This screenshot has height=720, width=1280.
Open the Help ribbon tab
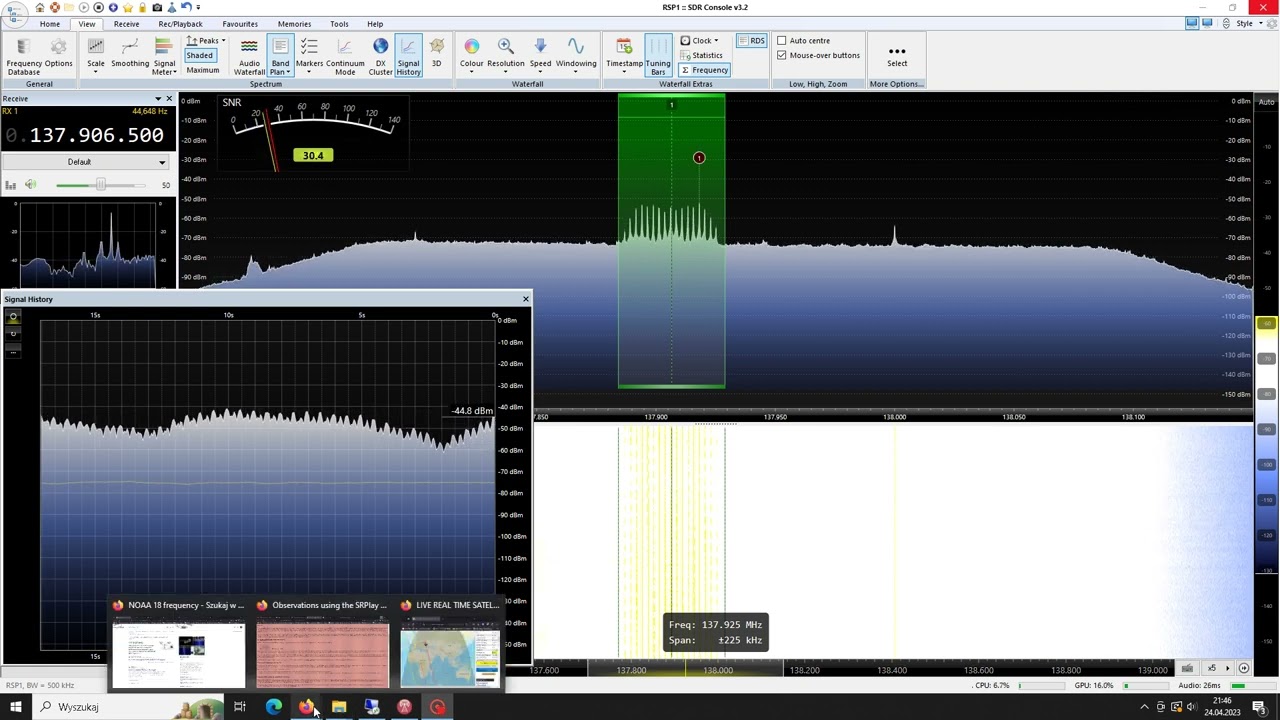(375, 24)
